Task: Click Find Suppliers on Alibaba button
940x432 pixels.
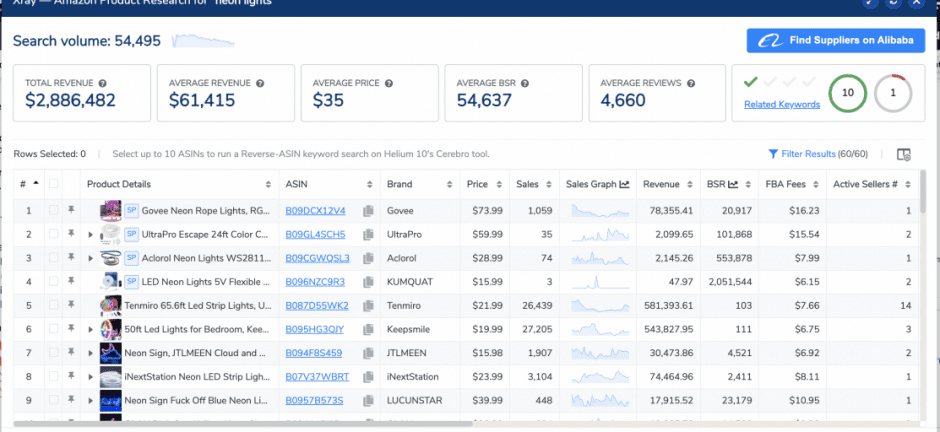Action: pyautogui.click(x=836, y=41)
